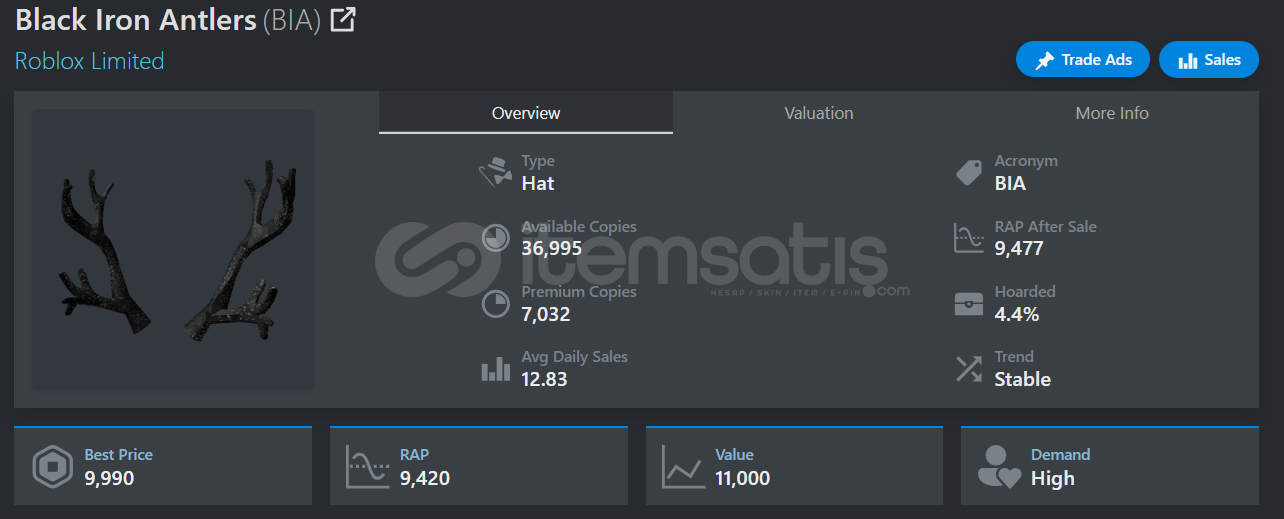Click the Acronym tag icon
The image size is (1284, 519).
[x=968, y=172]
